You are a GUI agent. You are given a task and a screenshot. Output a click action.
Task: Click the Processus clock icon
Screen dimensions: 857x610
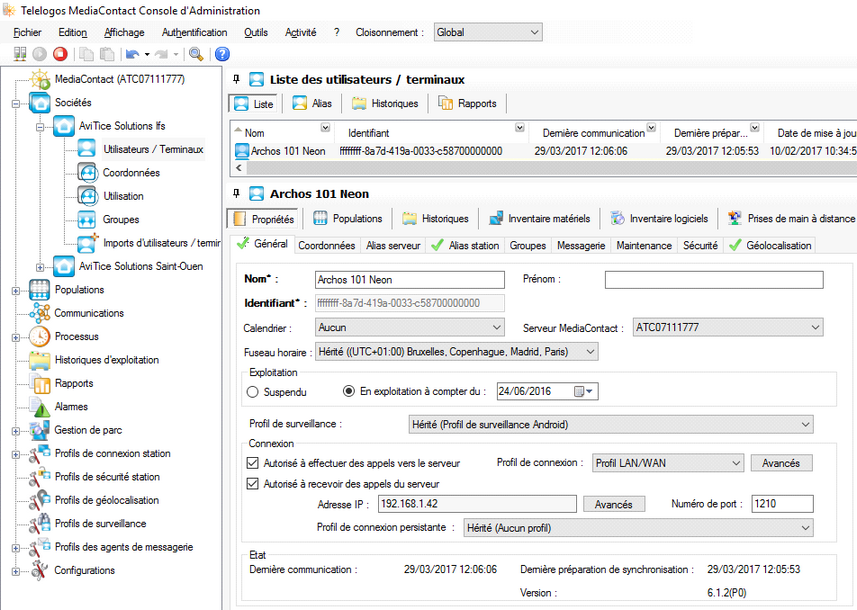(40, 337)
